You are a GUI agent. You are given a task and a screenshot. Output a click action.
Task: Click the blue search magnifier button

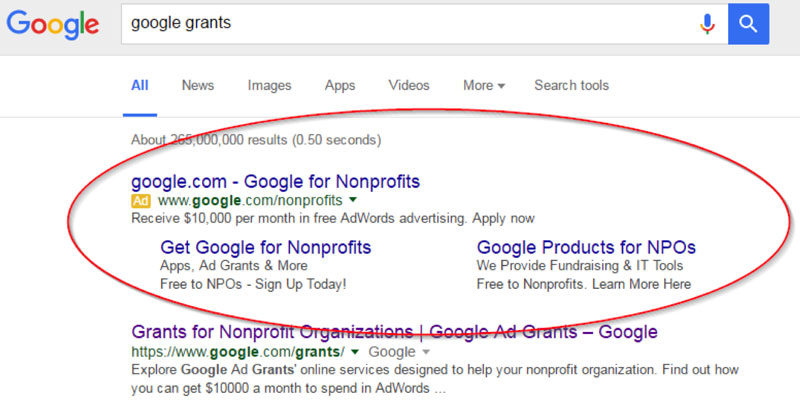tap(748, 23)
